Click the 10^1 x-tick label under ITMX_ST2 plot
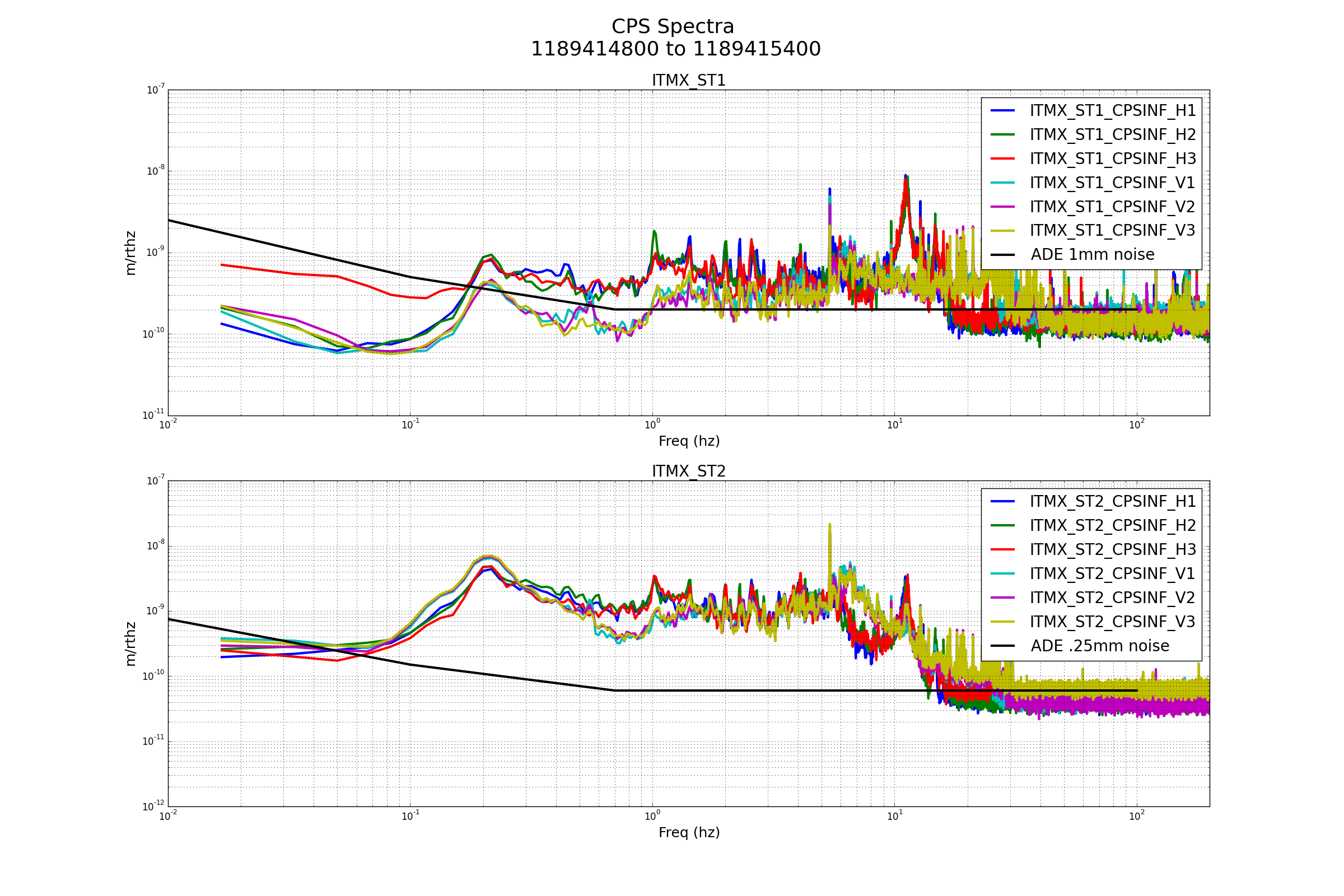 point(894,816)
